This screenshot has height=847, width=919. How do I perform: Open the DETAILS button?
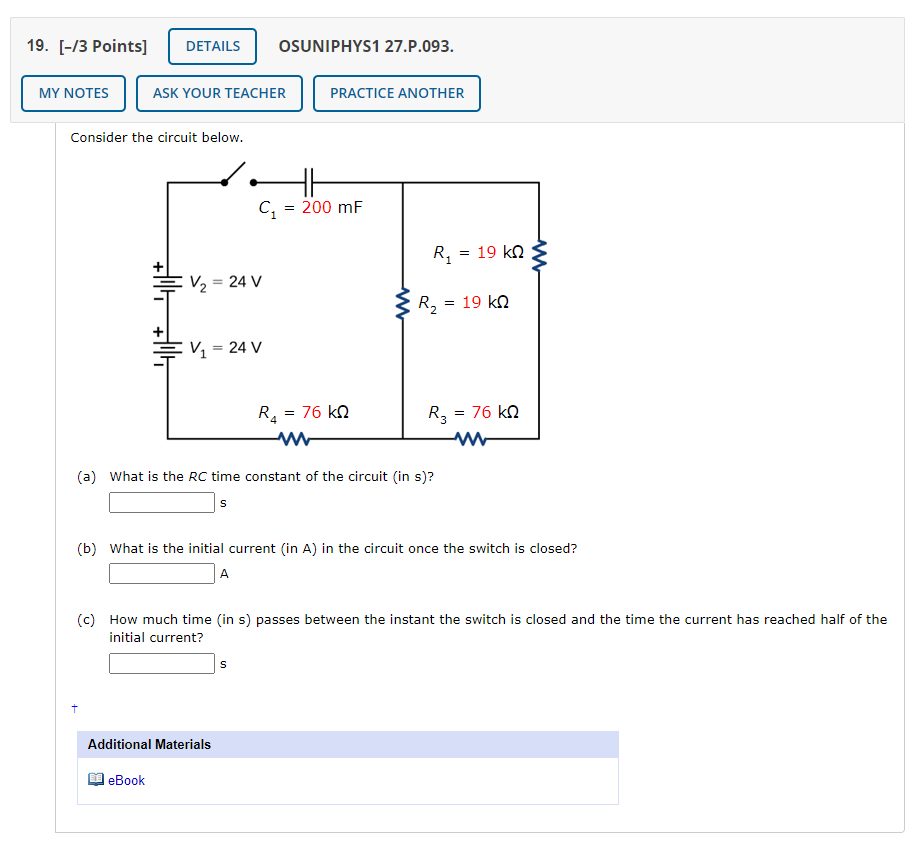coord(212,46)
